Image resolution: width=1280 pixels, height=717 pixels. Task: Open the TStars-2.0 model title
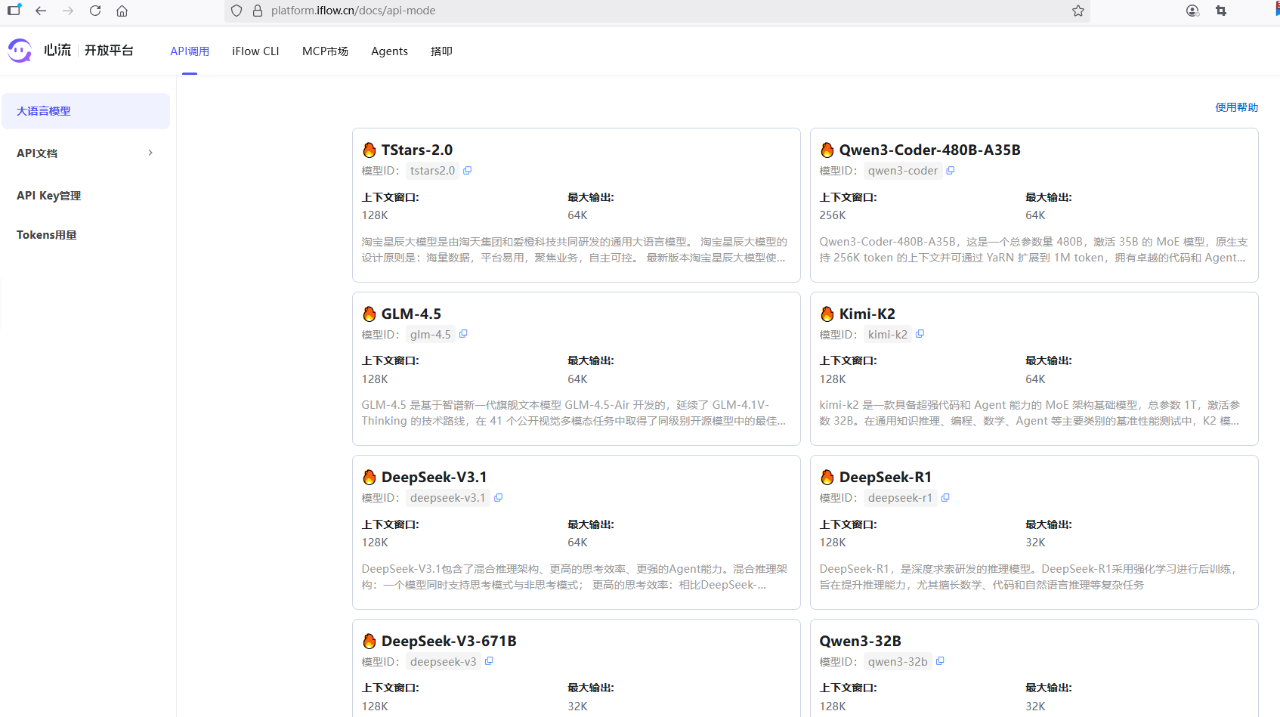(417, 150)
